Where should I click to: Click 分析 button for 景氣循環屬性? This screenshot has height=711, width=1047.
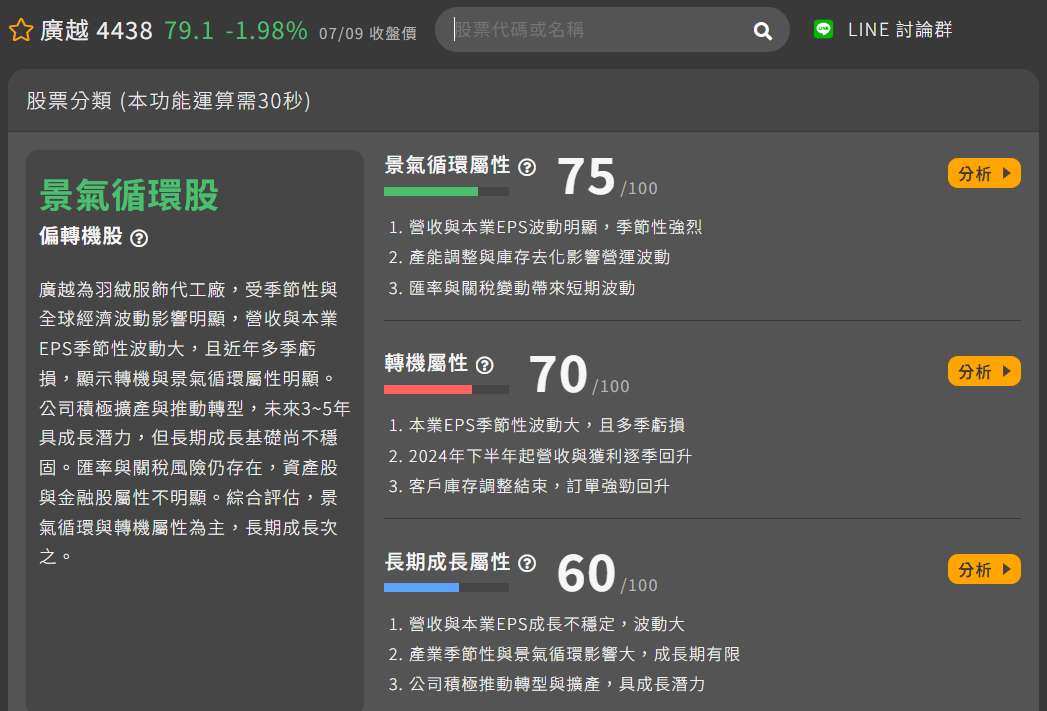984,174
